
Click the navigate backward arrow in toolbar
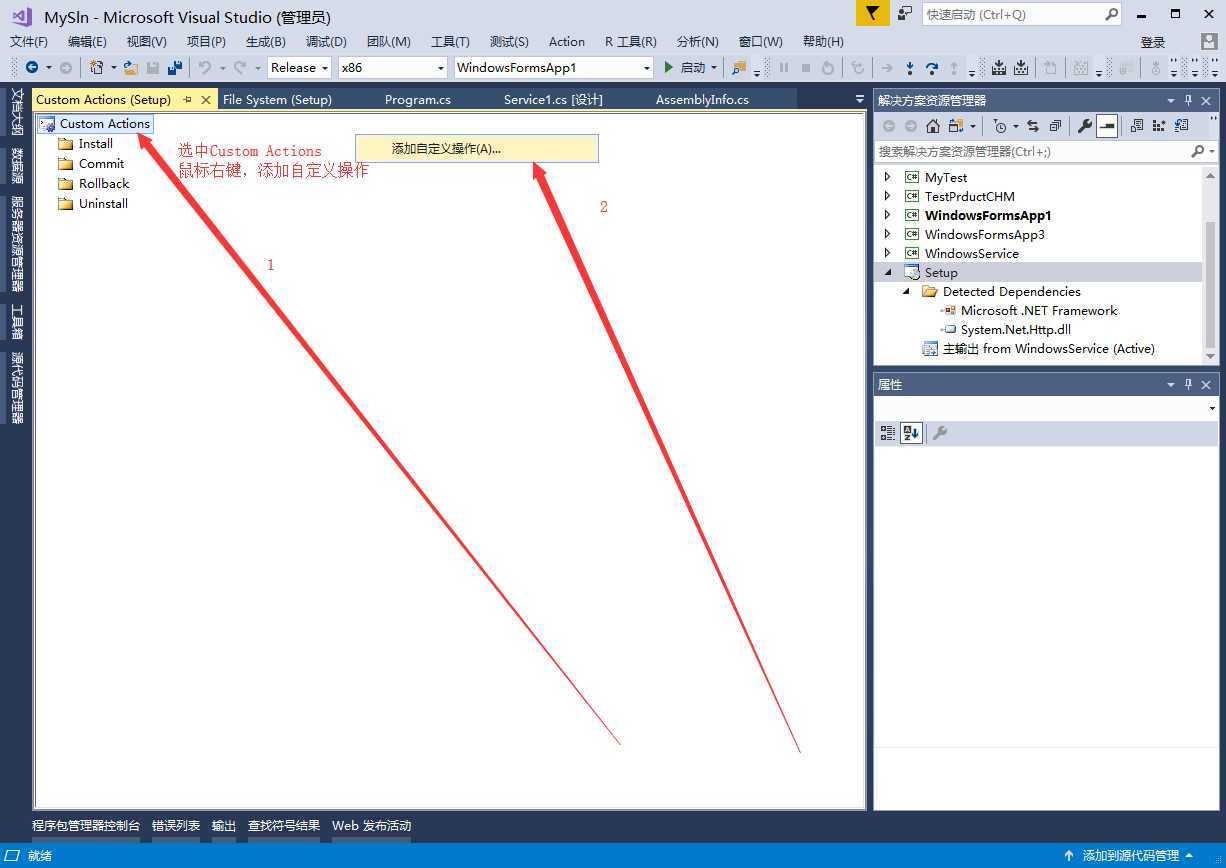coord(32,68)
